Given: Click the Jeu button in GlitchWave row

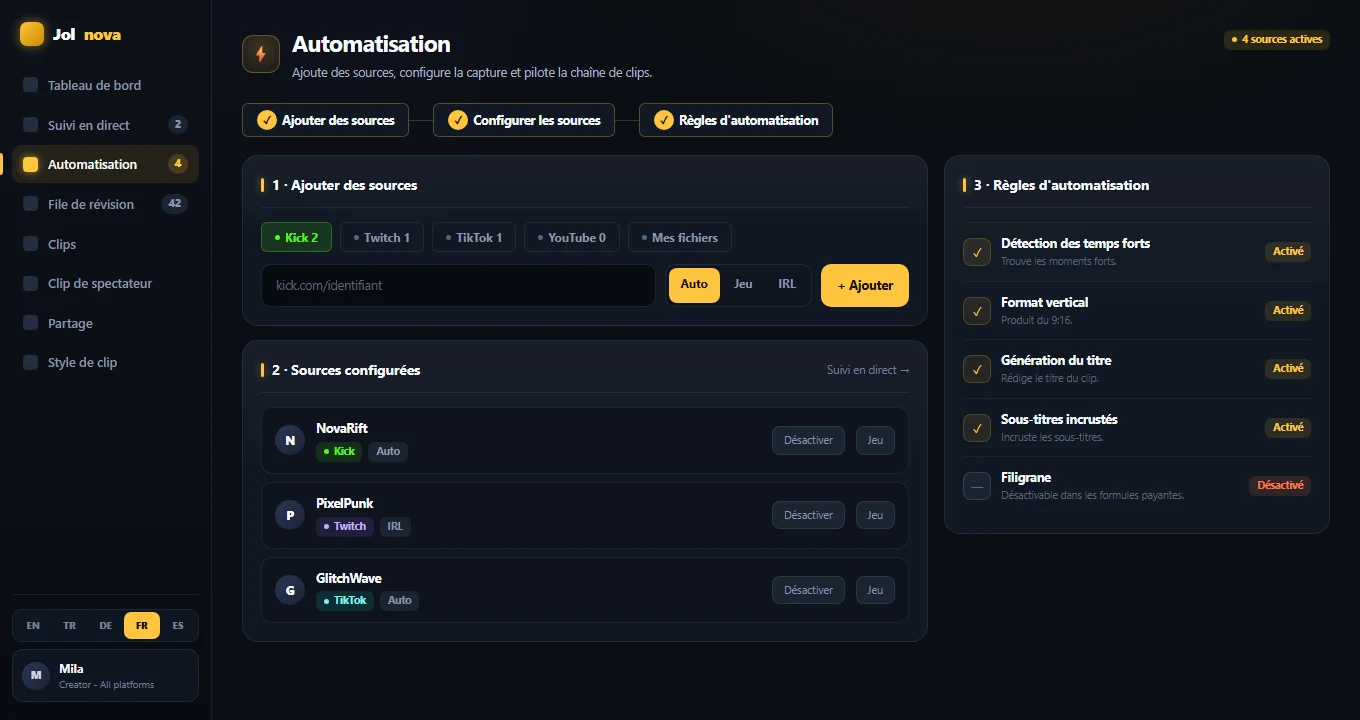Looking at the screenshot, I should tap(875, 590).
